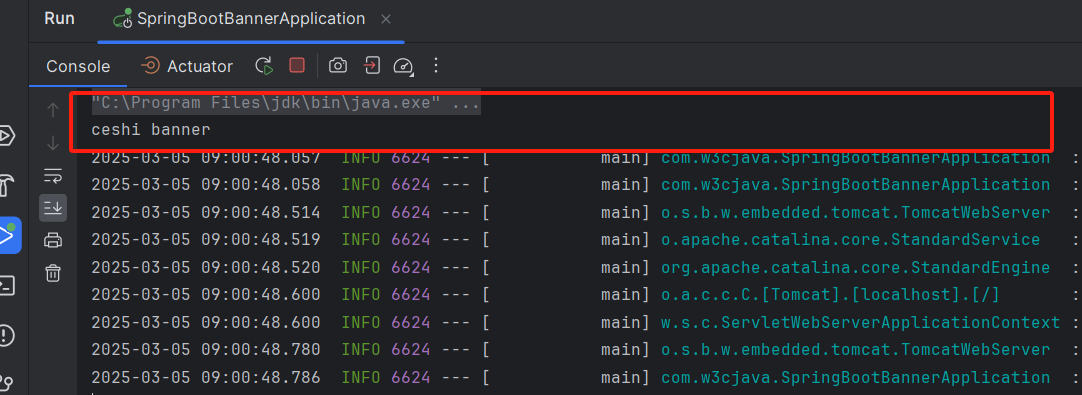Toggle soft-wrap in the console gutter
Viewport: 1082px width, 395px height.
click(53, 175)
